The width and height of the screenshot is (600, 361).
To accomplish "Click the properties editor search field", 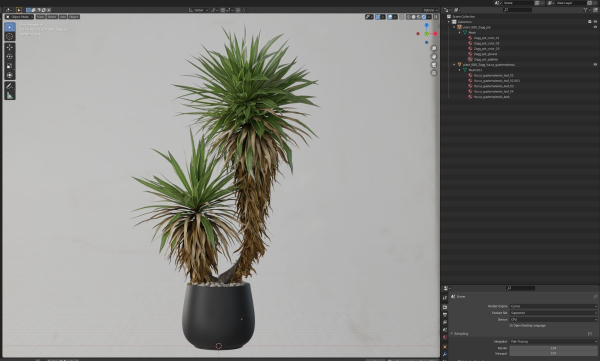I will [x=520, y=288].
